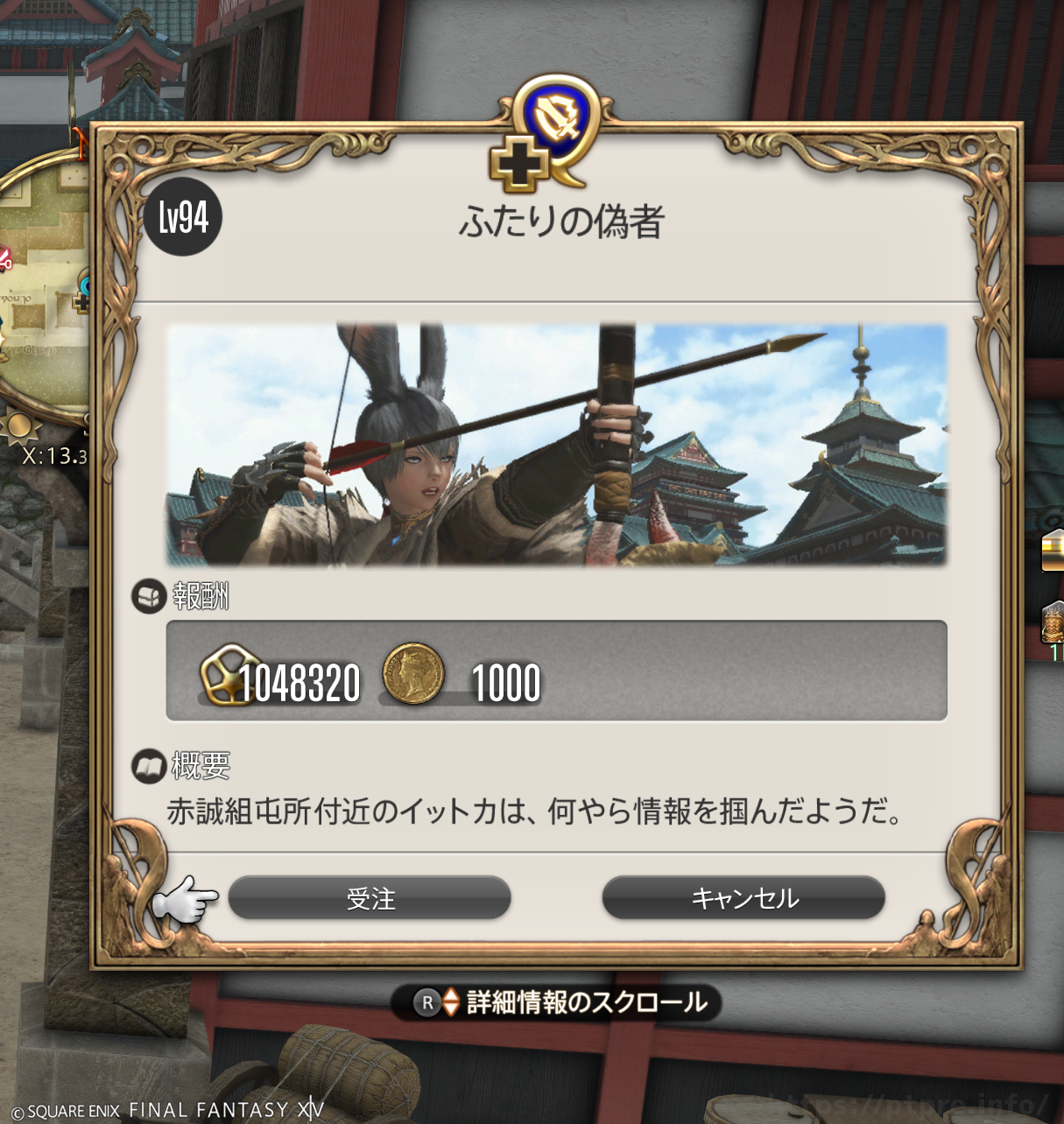Click the 1048320 experience value
The image size is (1064, 1124).
point(299,684)
